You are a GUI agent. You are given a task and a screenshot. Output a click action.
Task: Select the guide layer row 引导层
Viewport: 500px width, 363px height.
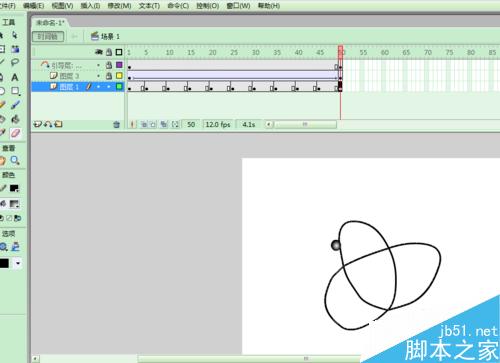coord(78,65)
